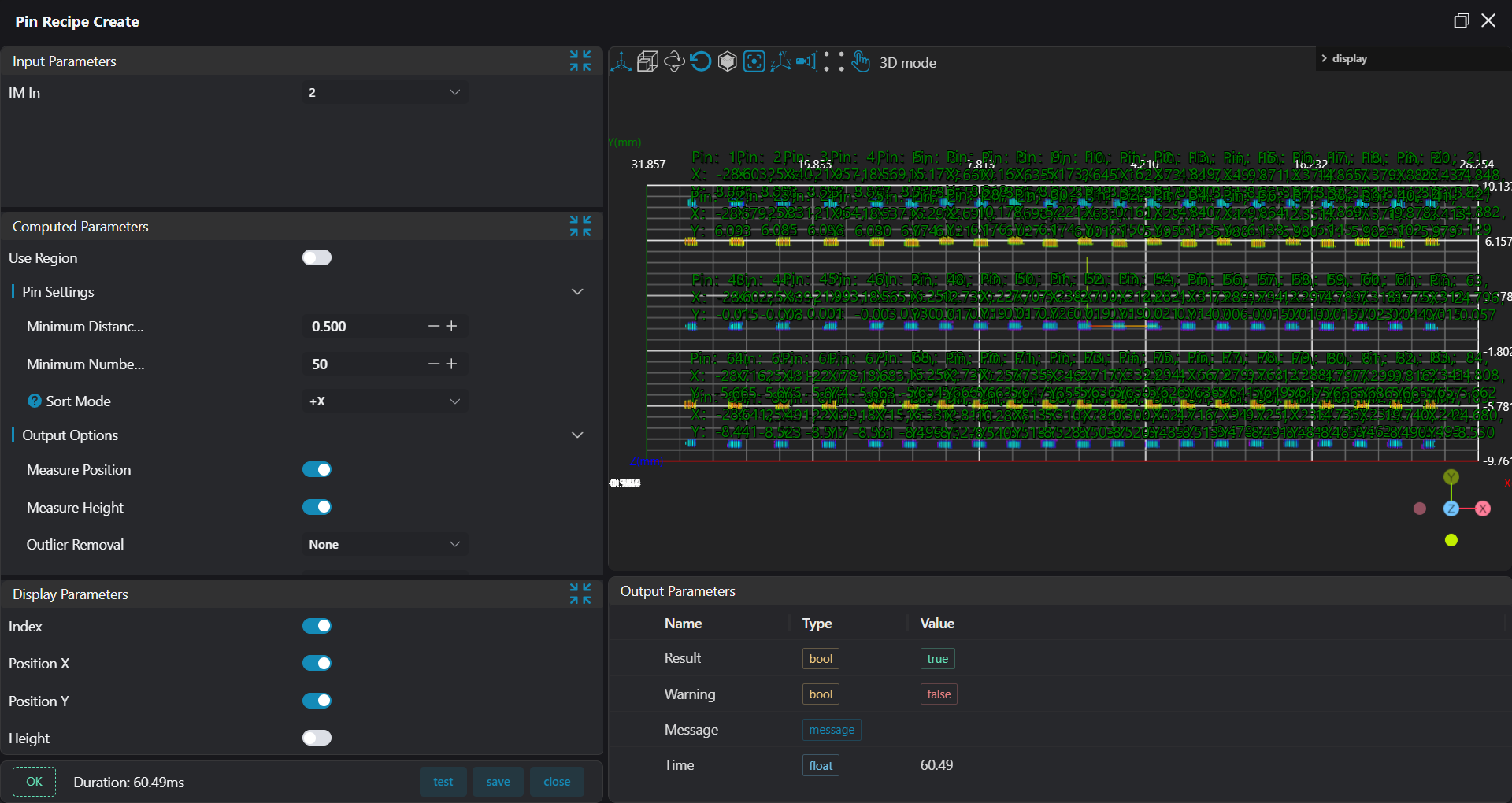Open the Sort Mode dropdown
This screenshot has height=803, width=1512.
pyautogui.click(x=384, y=401)
